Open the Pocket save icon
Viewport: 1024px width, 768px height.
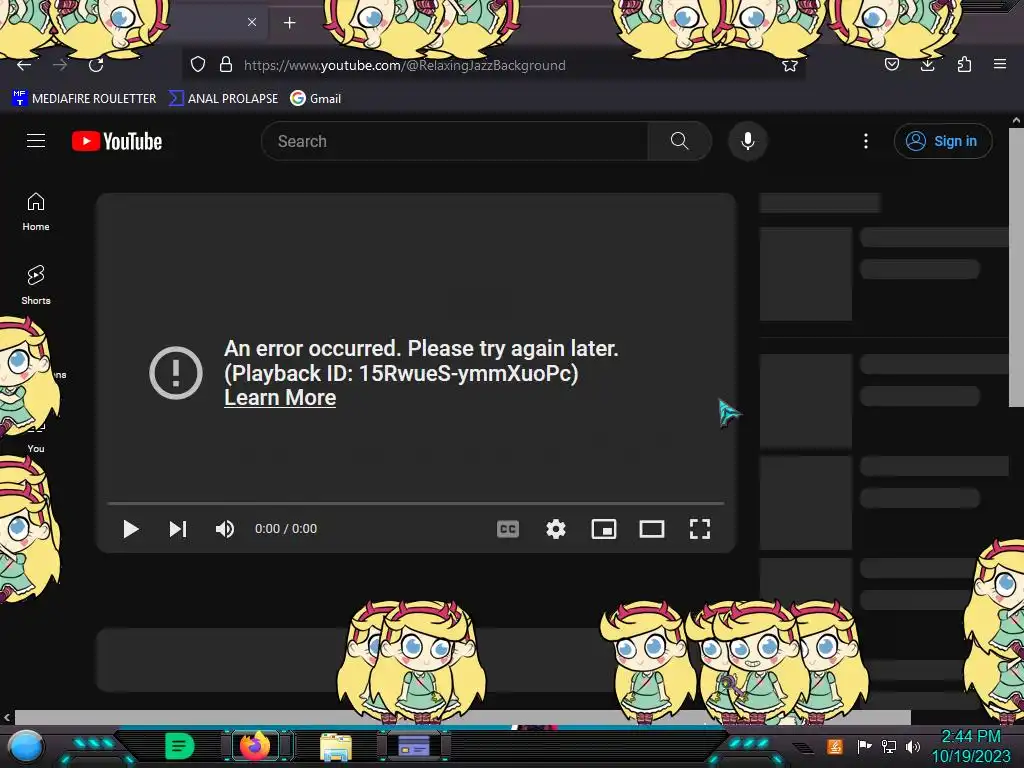point(891,64)
